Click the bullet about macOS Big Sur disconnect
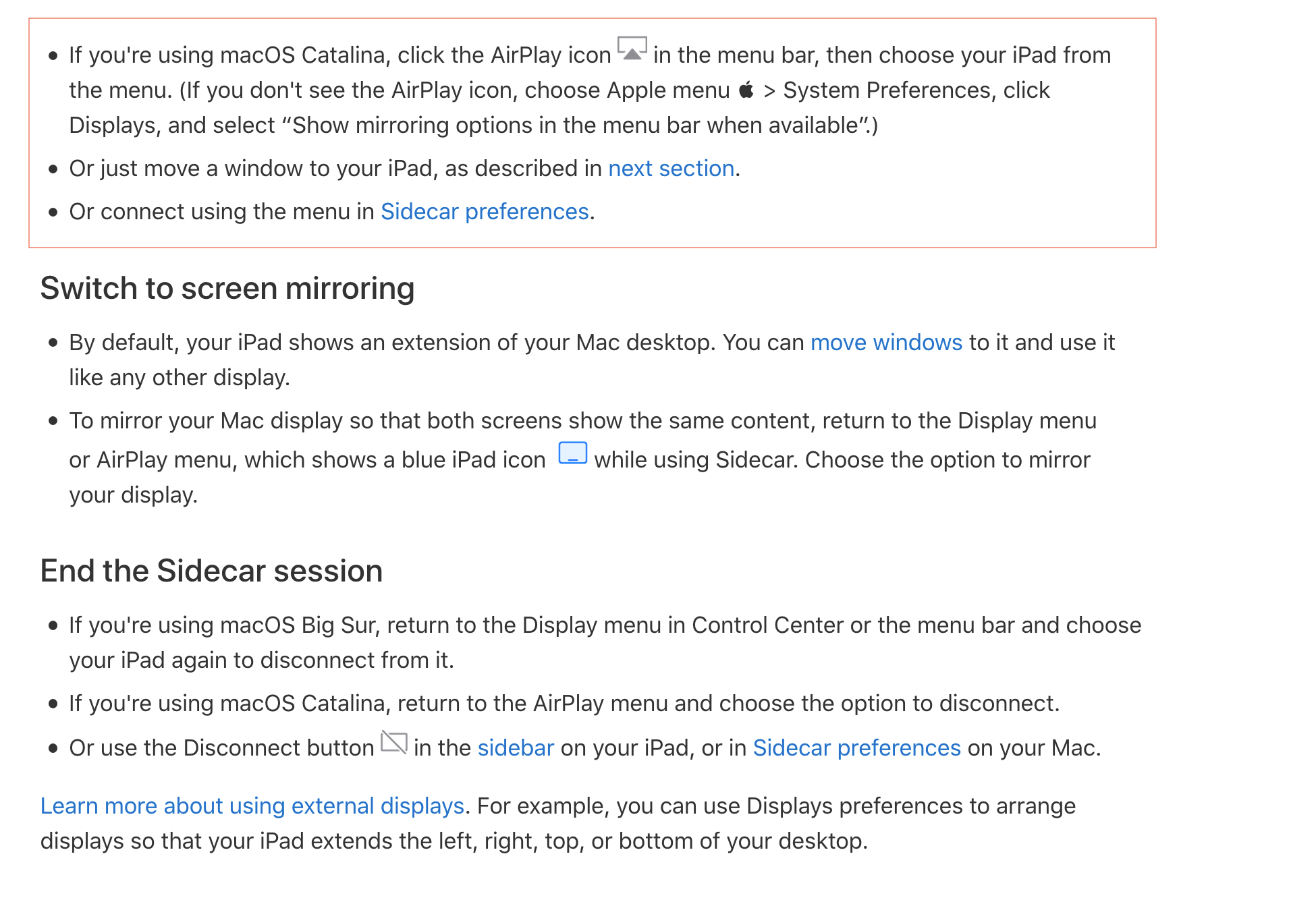Screen dimensions: 1316x904 pos(605,642)
